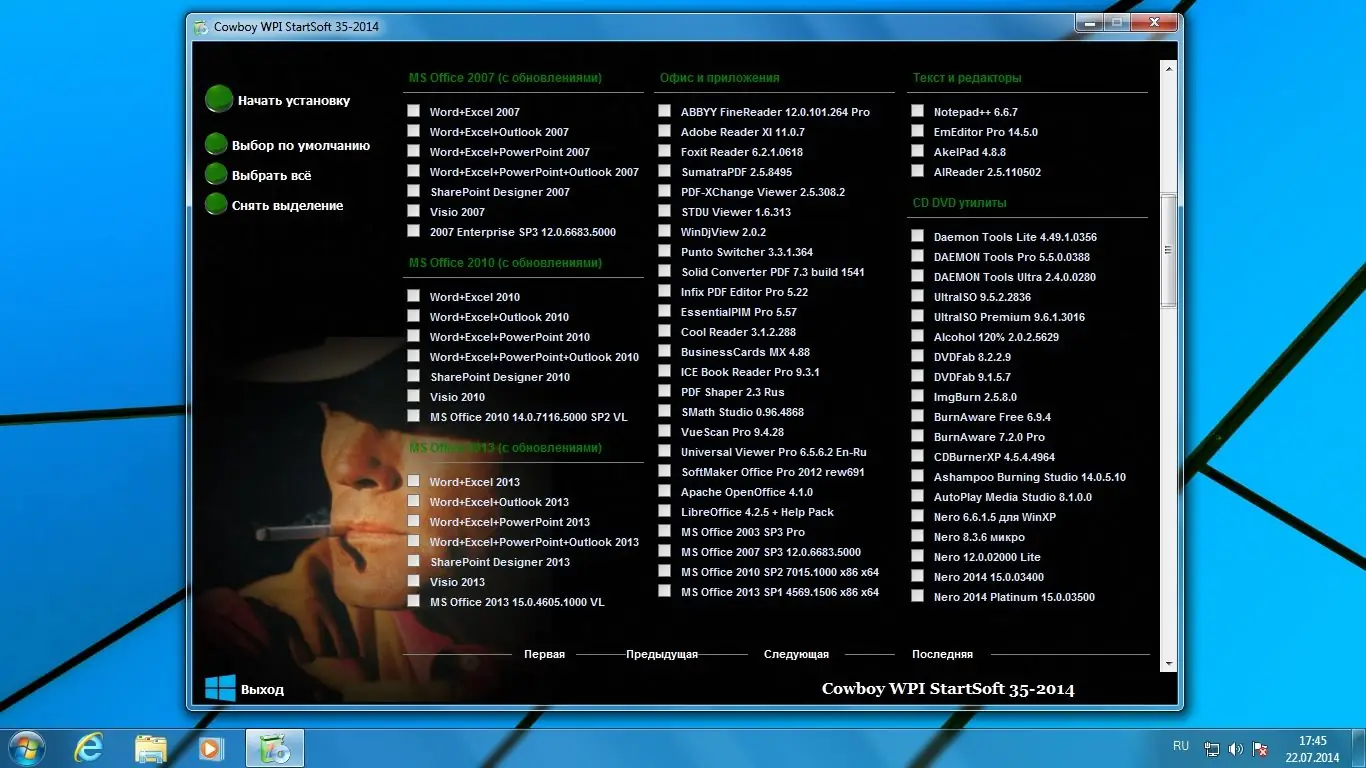Screen dimensions: 1366x768
Task: Tick Visio 2007 checkbox
Action: 414,211
